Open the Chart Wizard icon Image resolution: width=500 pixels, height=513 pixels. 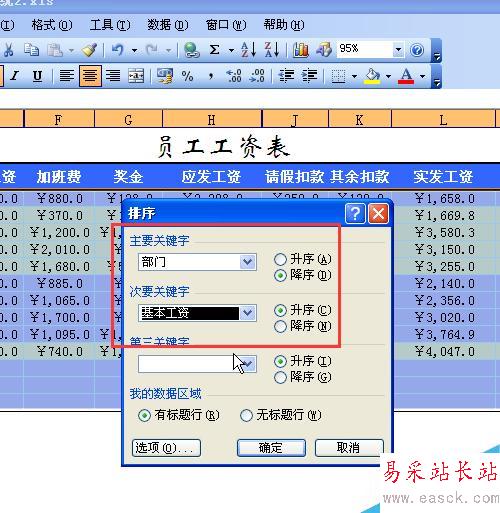(301, 50)
